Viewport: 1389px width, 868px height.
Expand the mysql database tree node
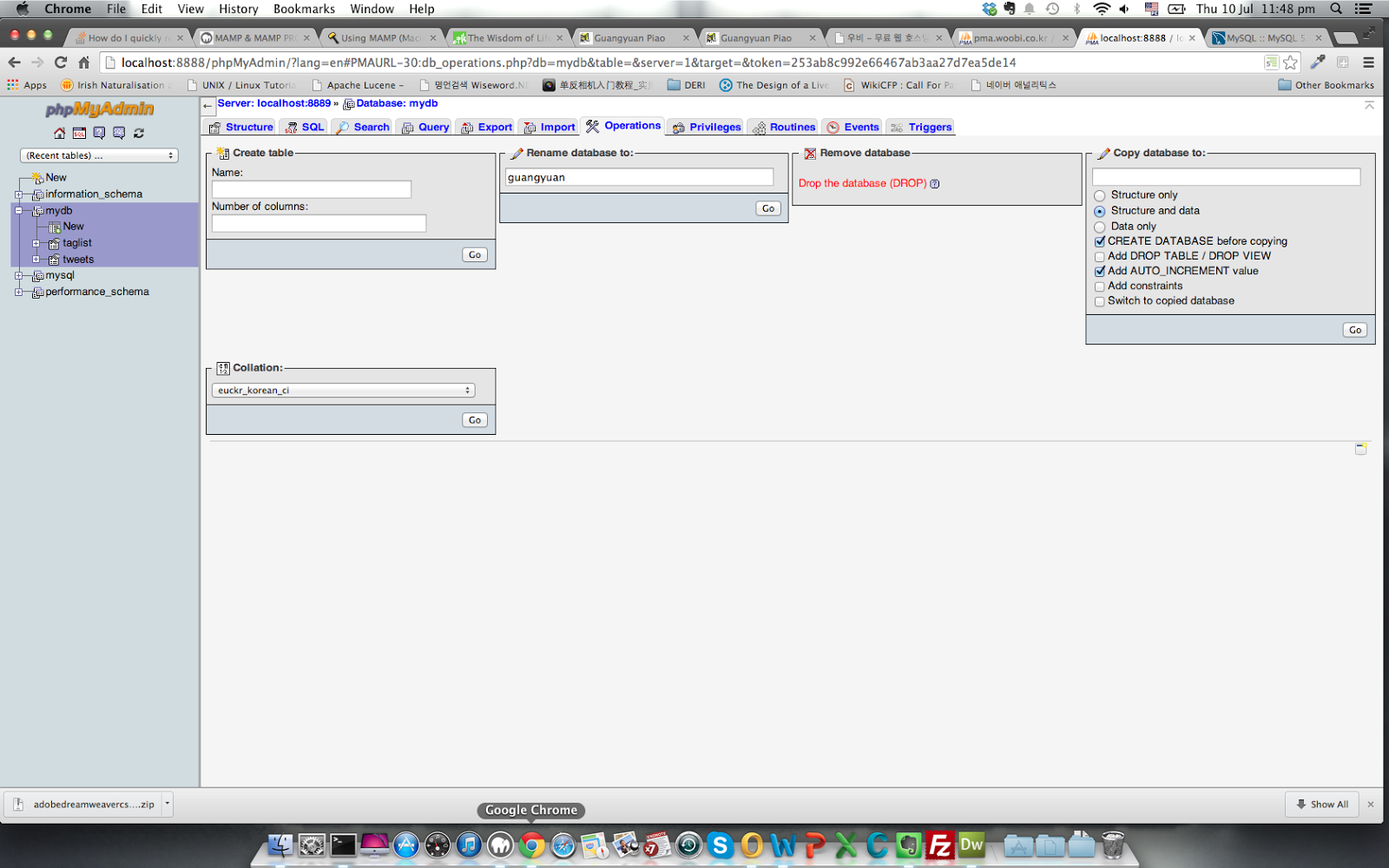click(x=20, y=275)
